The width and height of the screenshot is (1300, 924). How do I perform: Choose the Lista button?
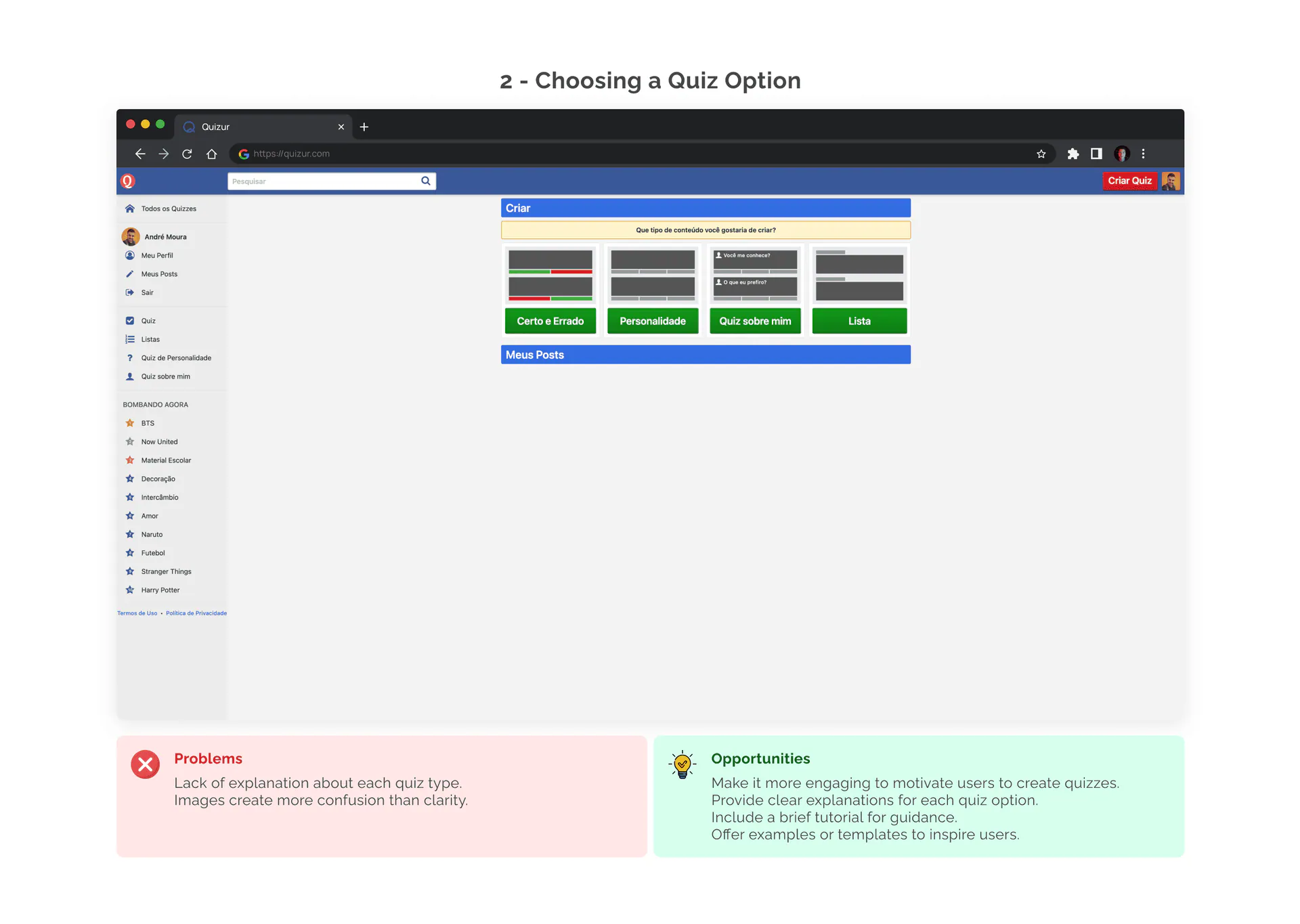859,321
